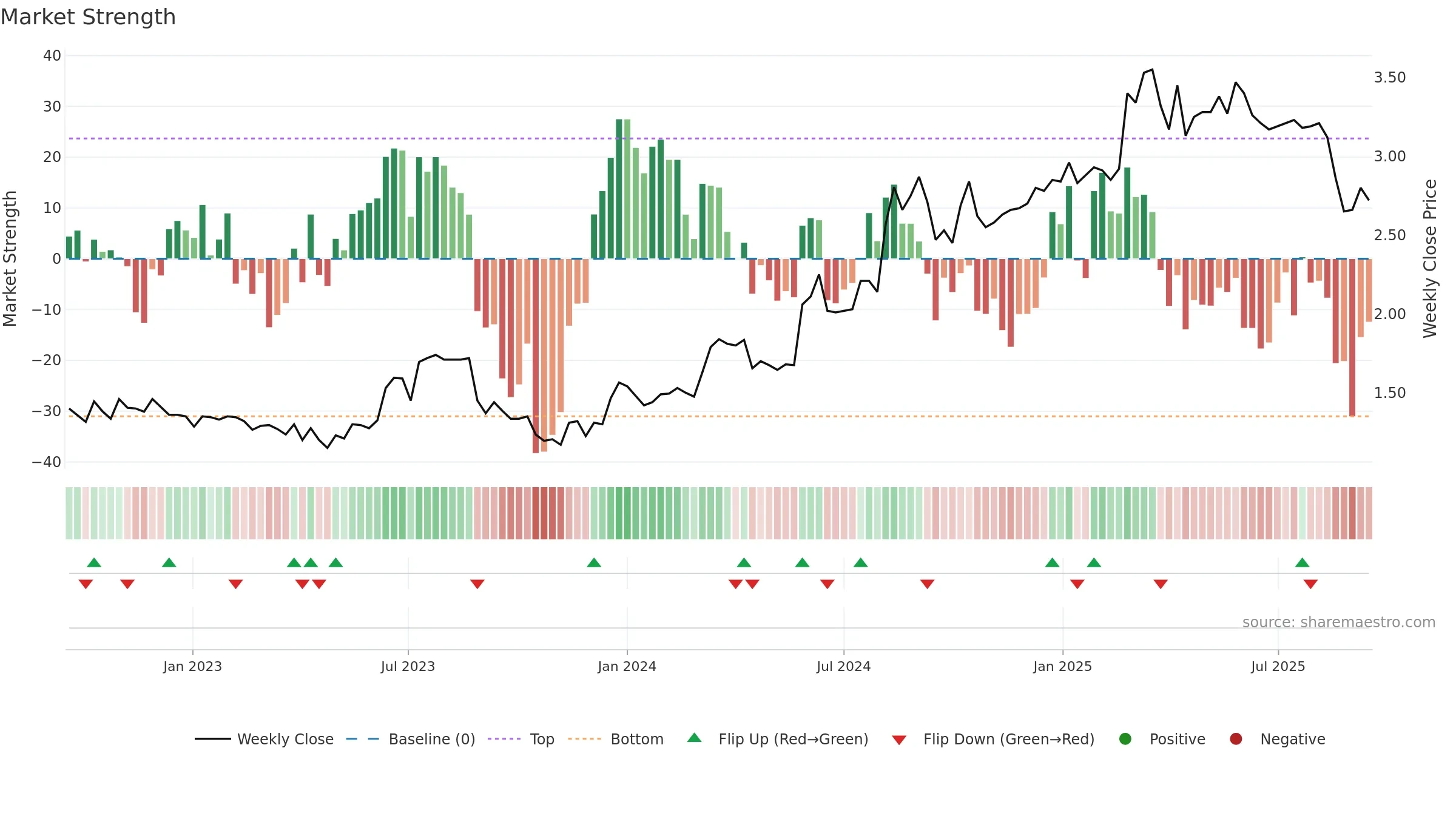The image size is (1456, 819).
Task: Click the source: sharemaestro.com text
Action: pos(1339,622)
